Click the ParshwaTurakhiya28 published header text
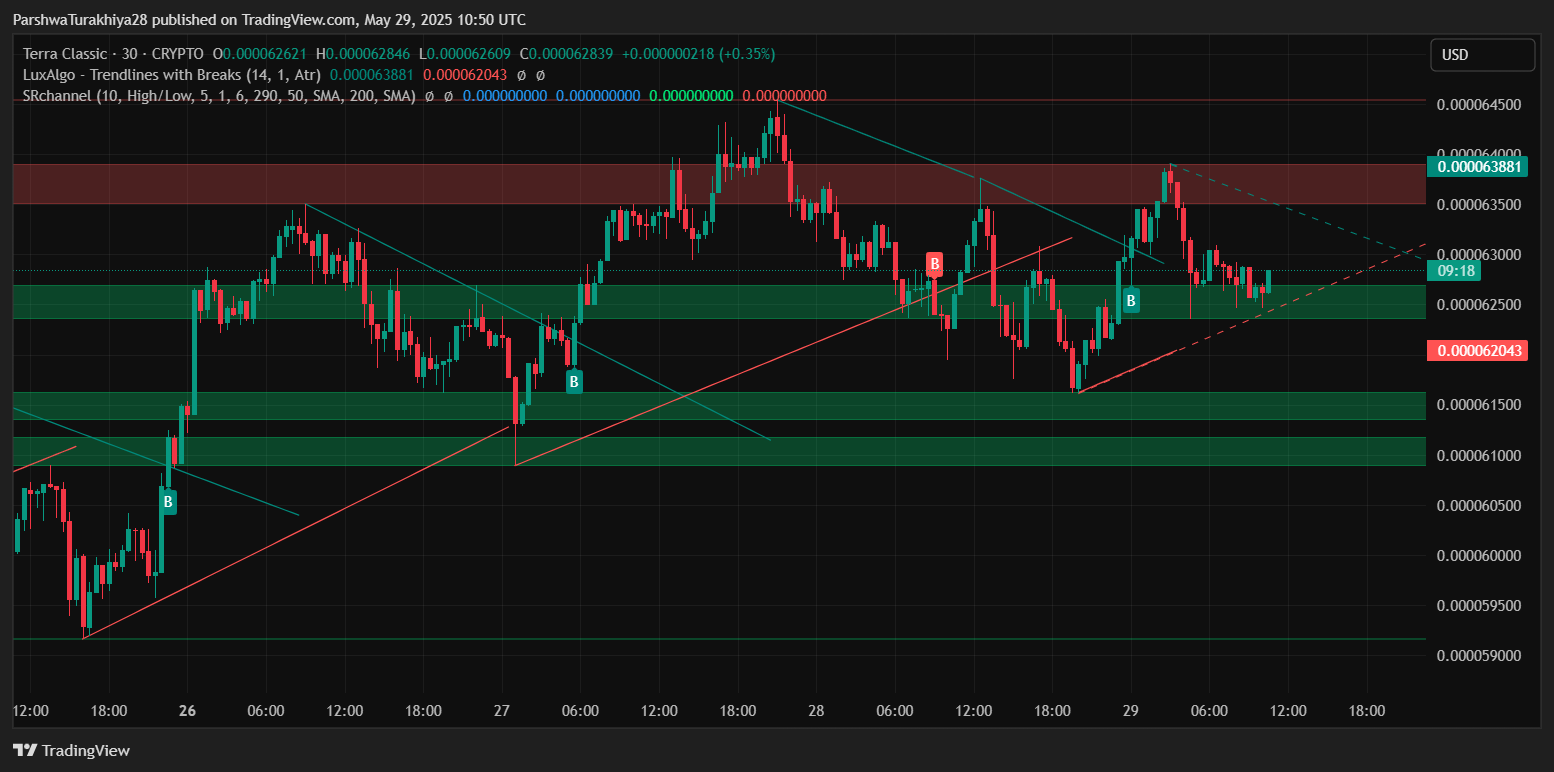The width and height of the screenshot is (1554, 772). (269, 20)
